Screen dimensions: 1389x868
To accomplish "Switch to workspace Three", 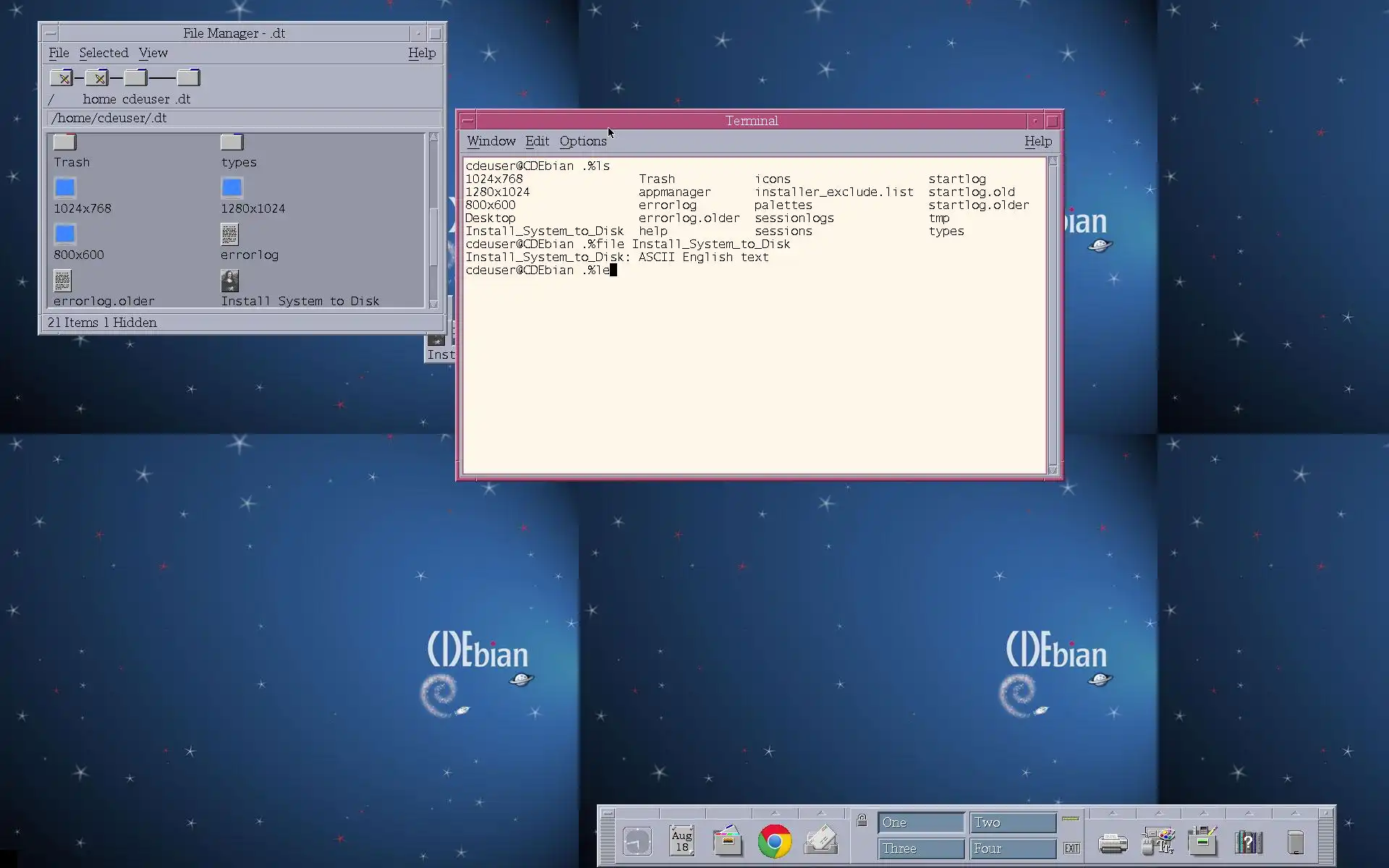I will [921, 848].
